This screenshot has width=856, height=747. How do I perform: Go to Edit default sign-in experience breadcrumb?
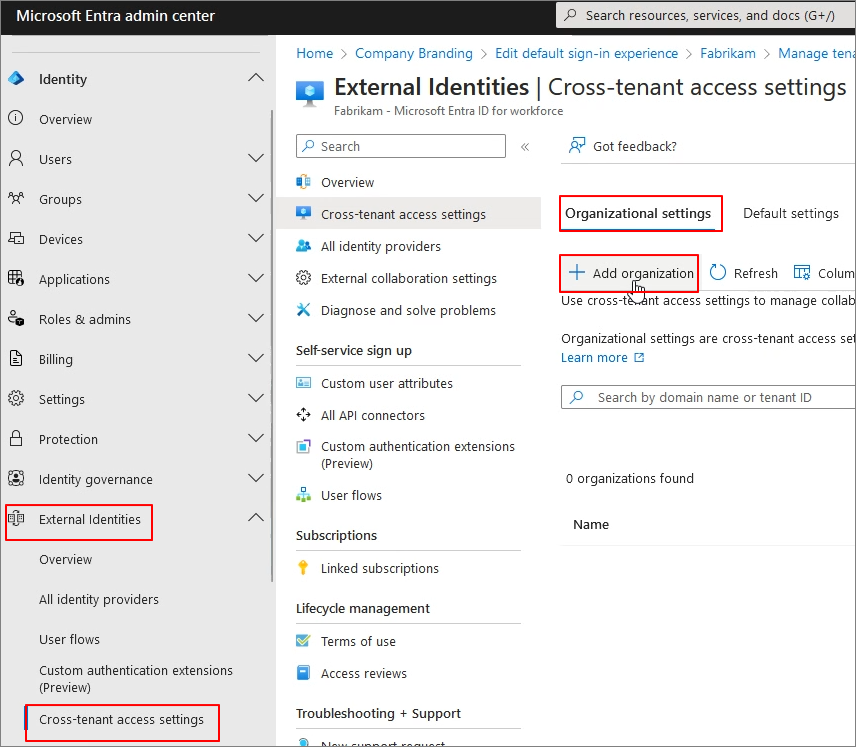coord(586,53)
